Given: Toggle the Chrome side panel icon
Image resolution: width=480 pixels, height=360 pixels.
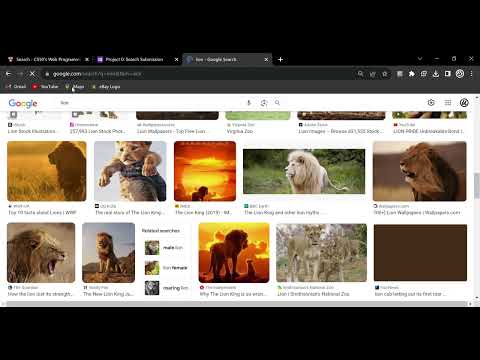Looking at the screenshot, I should click(448, 74).
